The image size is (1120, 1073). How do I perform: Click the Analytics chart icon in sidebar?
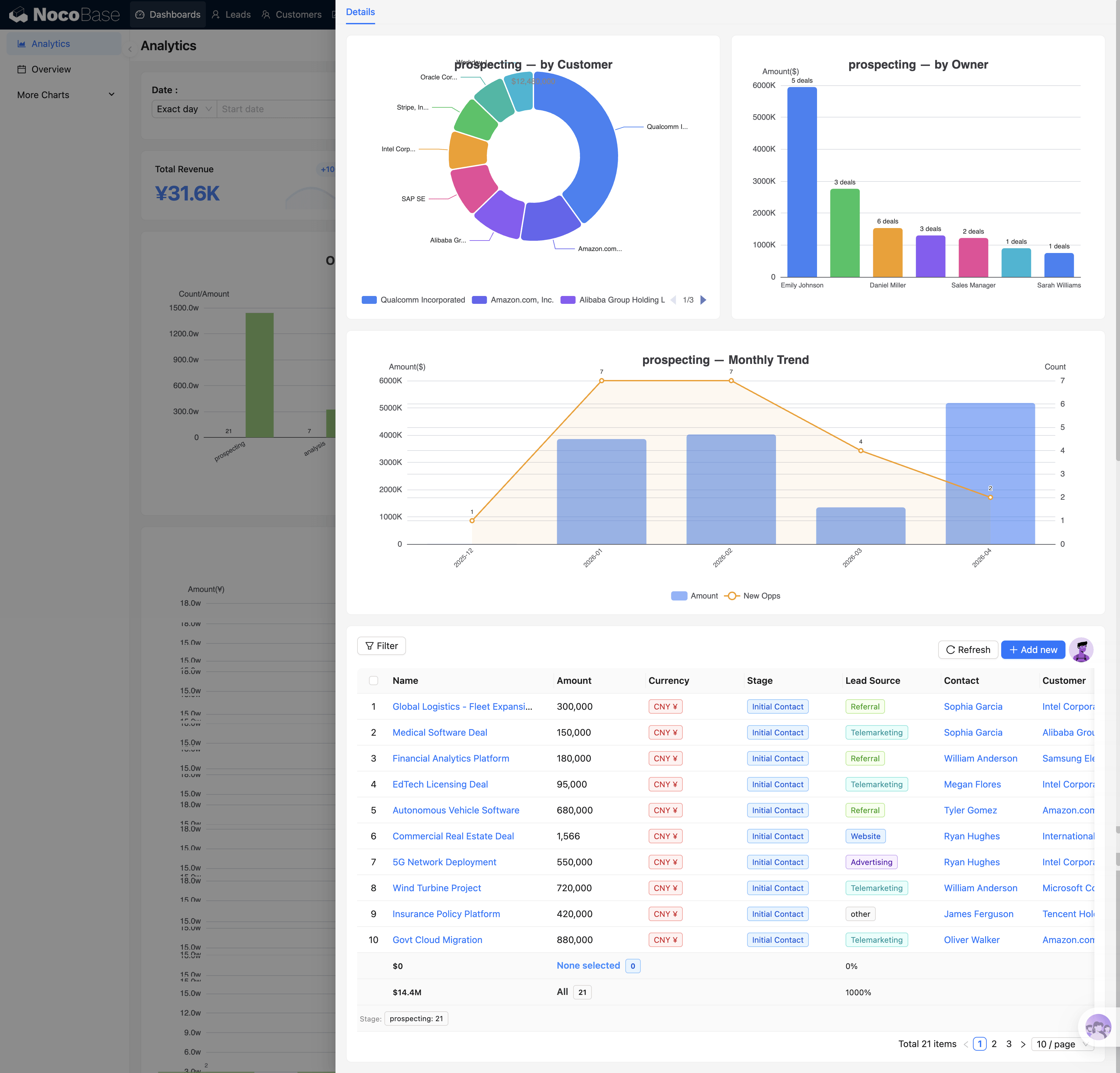[22, 44]
